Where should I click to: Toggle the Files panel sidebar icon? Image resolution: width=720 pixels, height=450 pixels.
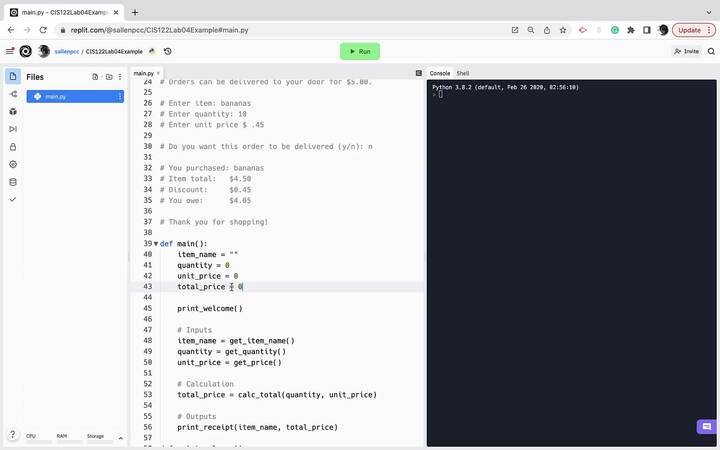point(13,76)
